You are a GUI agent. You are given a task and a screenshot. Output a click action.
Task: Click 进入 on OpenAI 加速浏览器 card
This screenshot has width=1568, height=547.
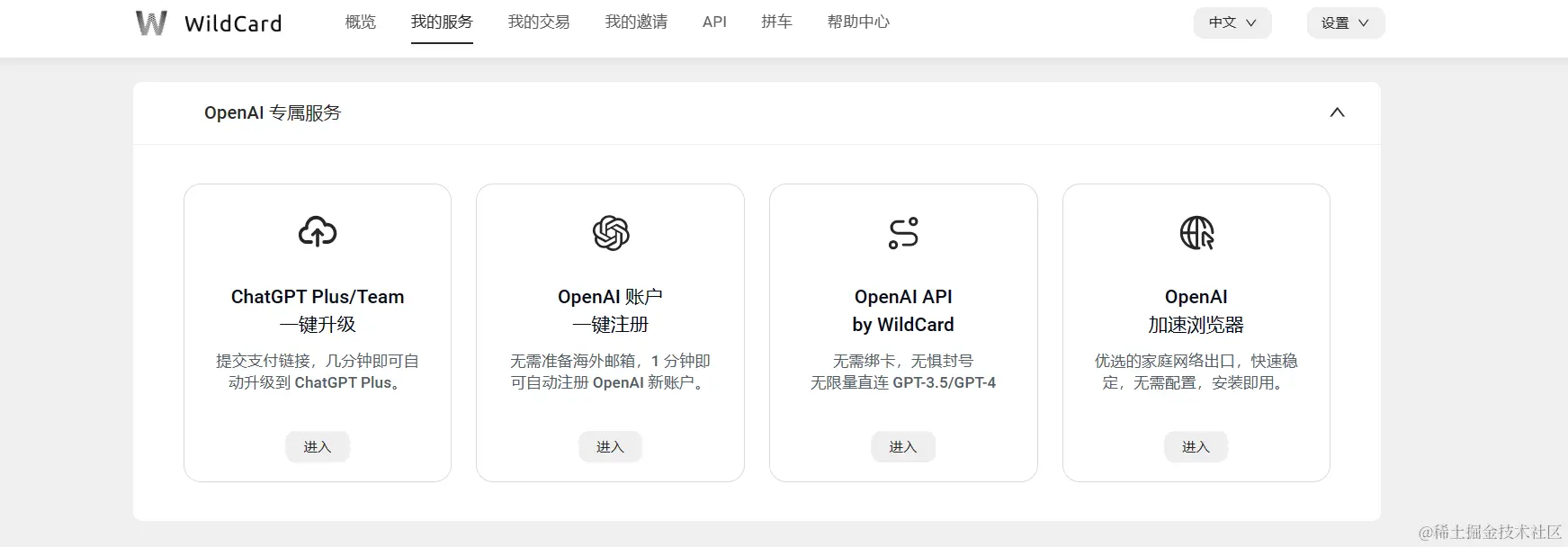pos(1196,446)
